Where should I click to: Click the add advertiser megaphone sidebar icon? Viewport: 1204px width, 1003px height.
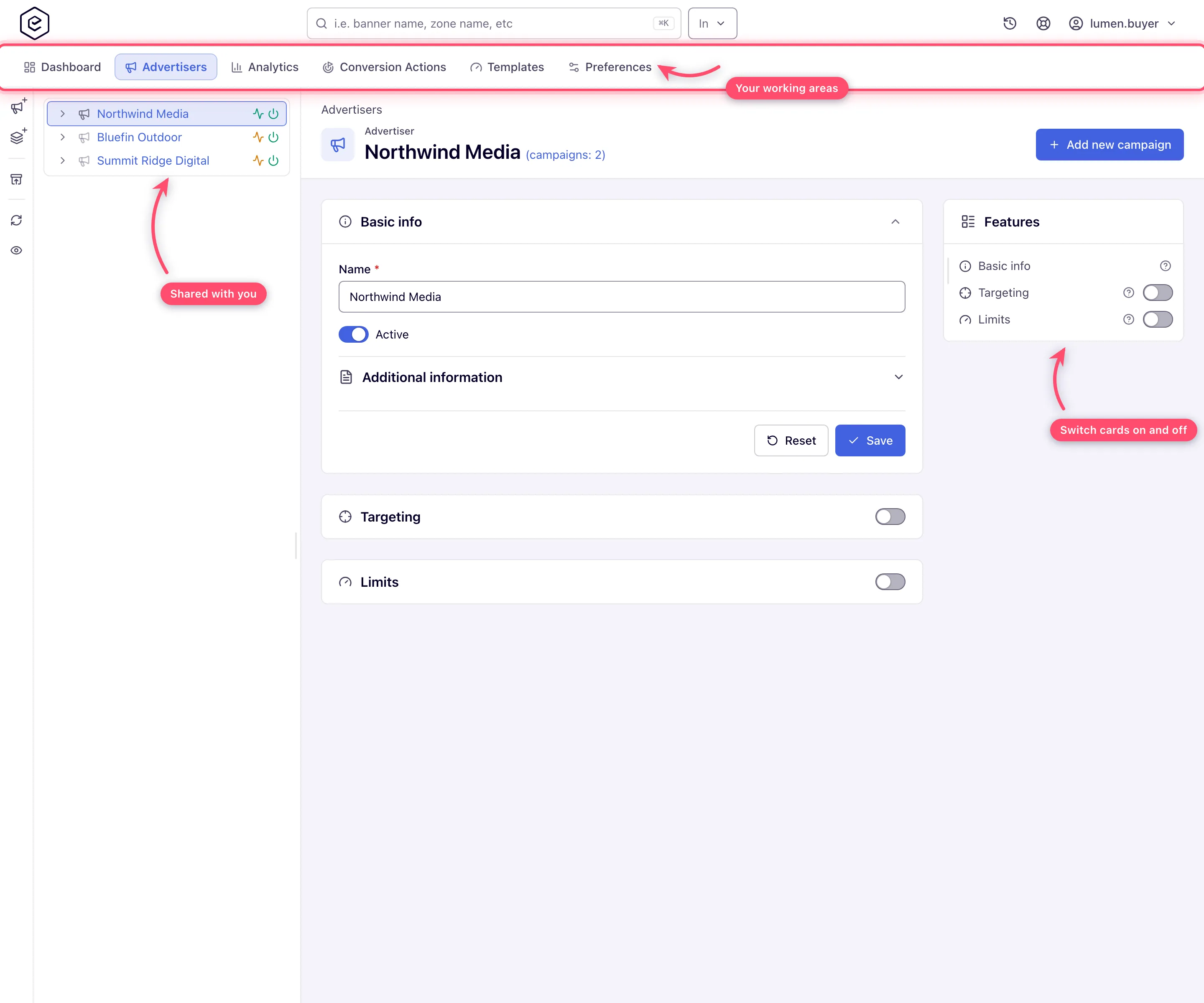point(18,107)
